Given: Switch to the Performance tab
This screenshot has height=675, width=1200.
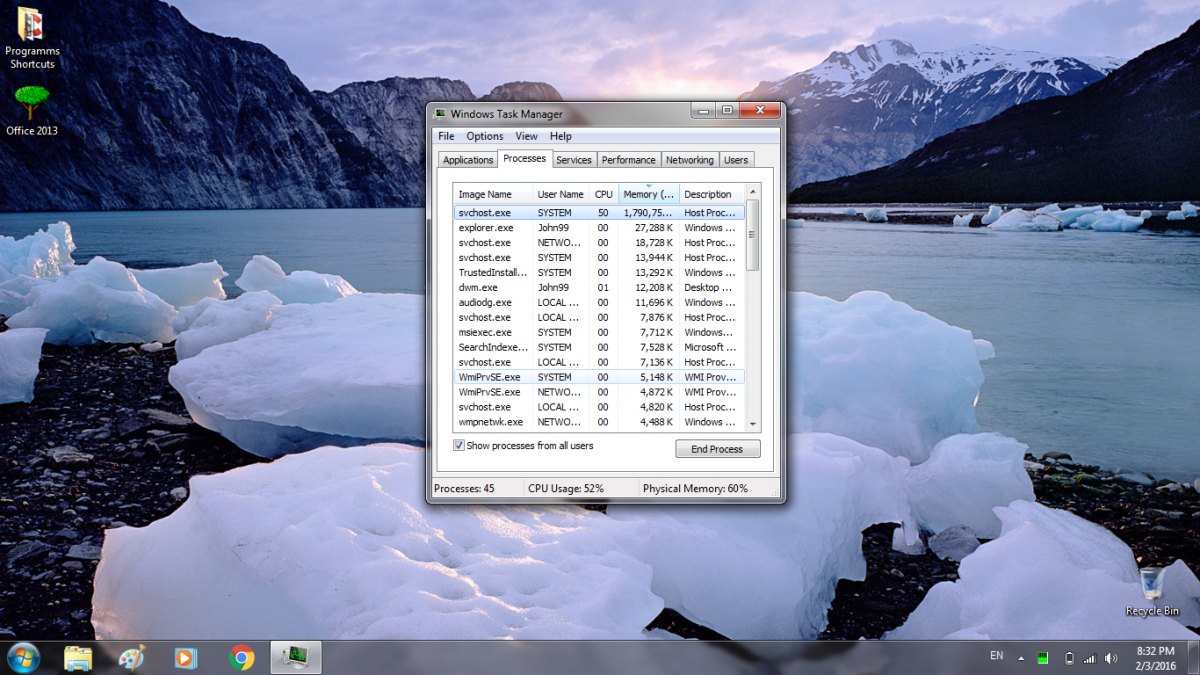Looking at the screenshot, I should coord(628,160).
